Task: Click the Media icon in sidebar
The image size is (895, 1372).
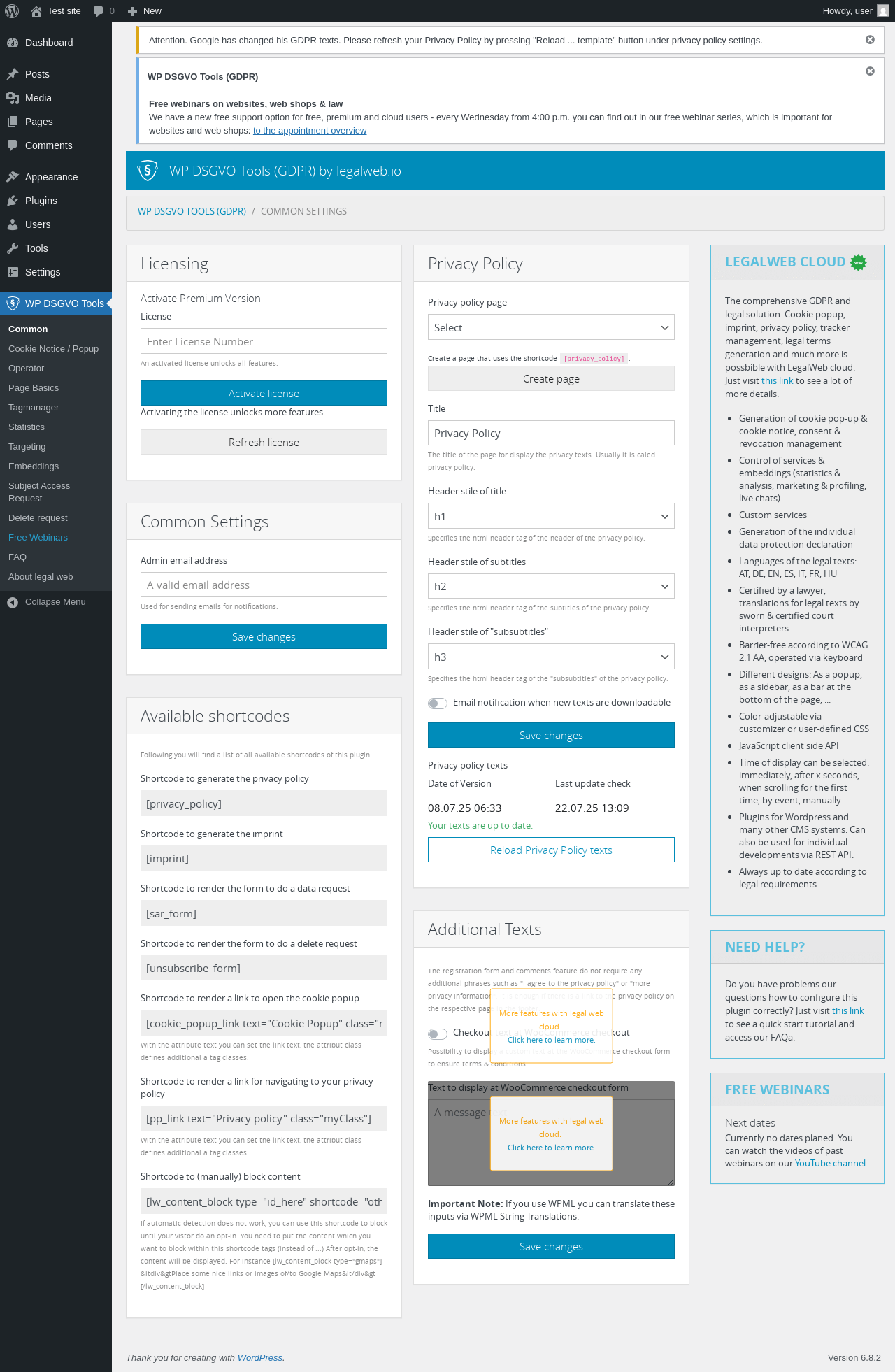Action: tap(13, 98)
